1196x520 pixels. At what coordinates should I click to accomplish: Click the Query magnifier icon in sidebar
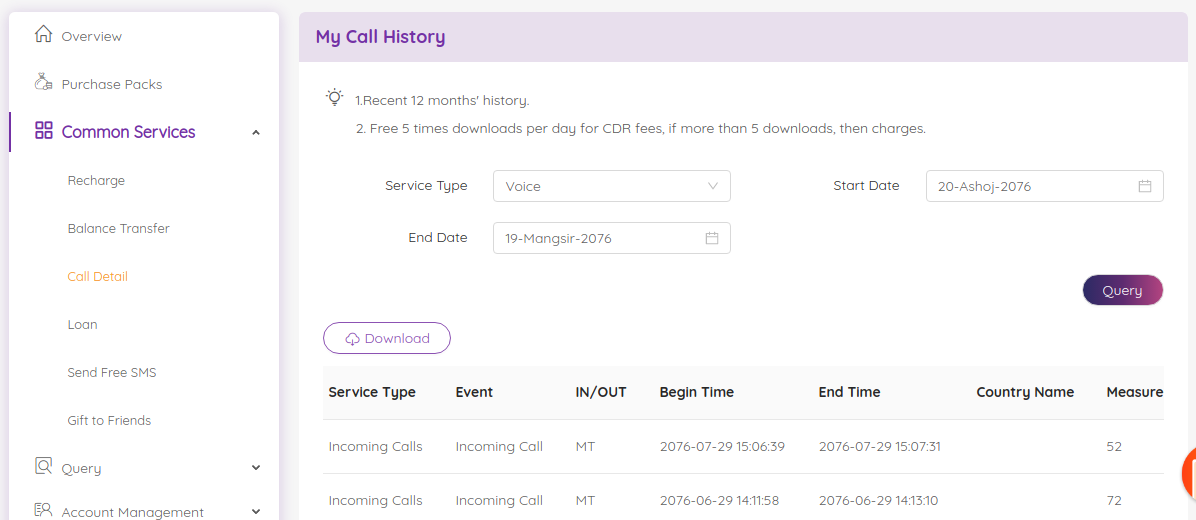coord(43,465)
